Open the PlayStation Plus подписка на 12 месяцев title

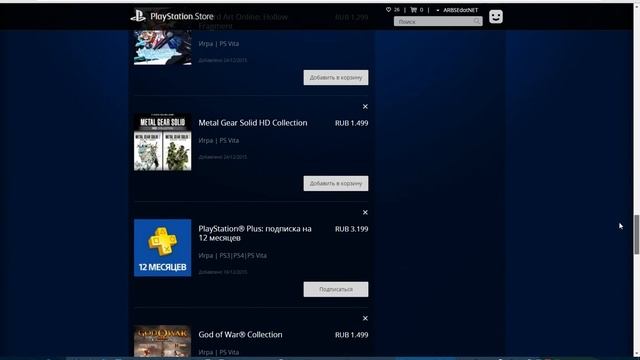click(x=255, y=233)
